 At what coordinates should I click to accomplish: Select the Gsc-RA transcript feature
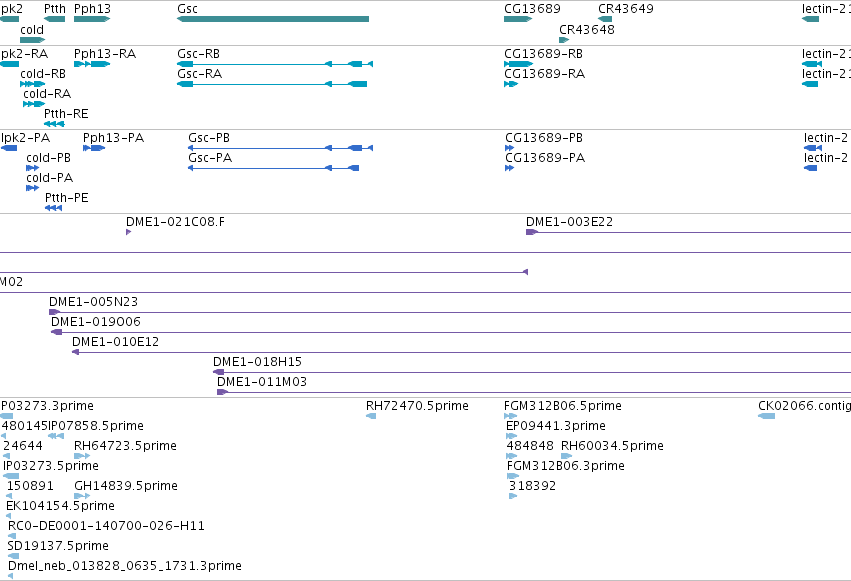coord(272,84)
